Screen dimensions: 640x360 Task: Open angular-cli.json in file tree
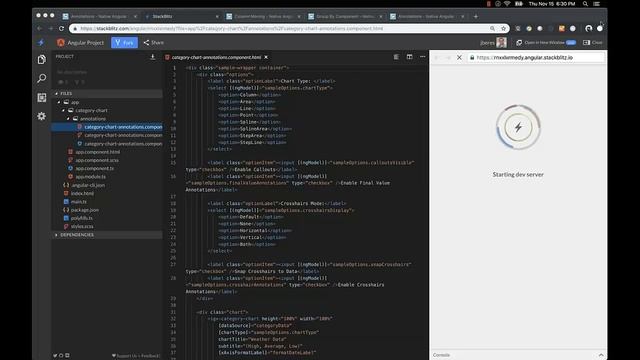coord(88,185)
